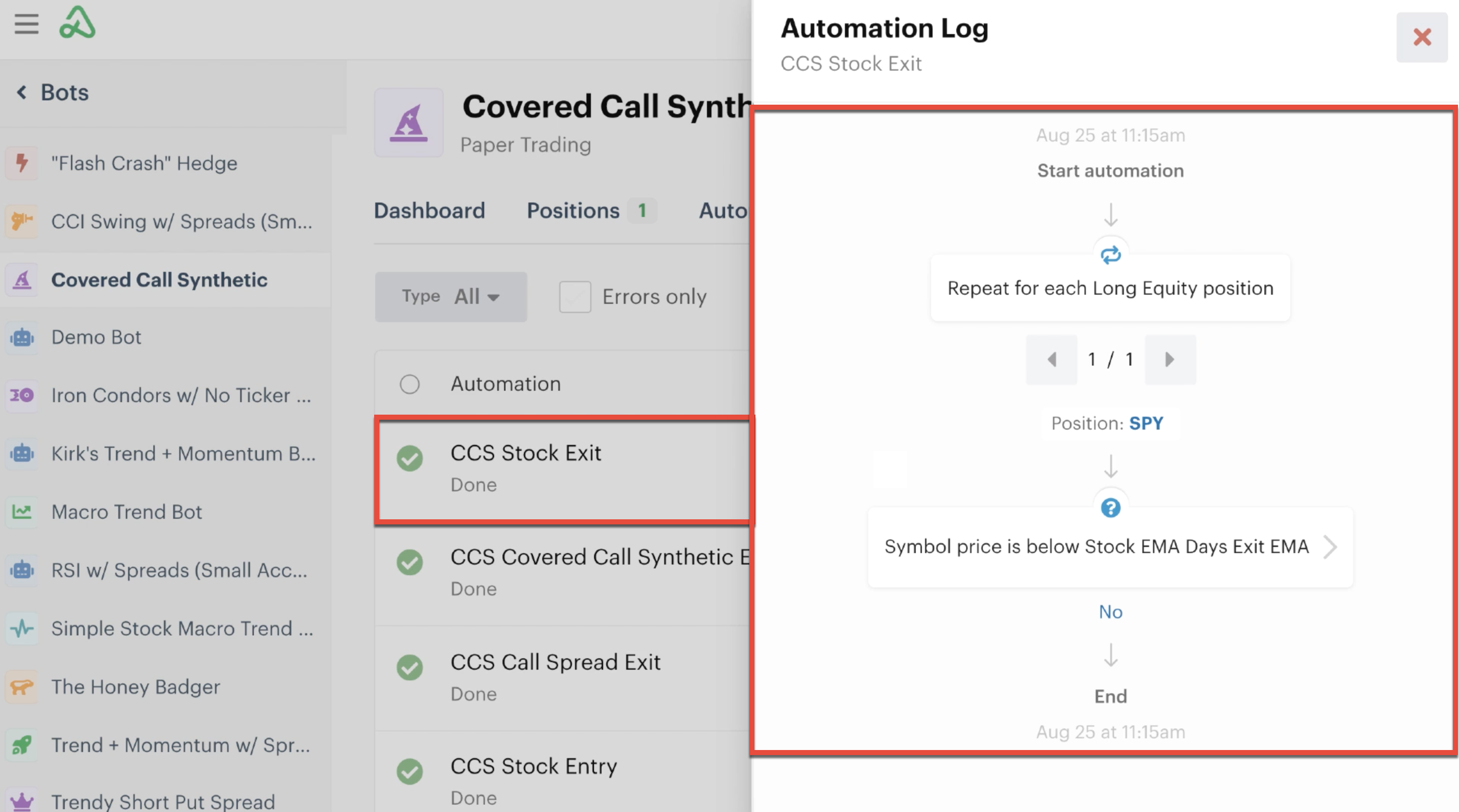The height and width of the screenshot is (812, 1459).
Task: Click the CCI Swing bot icon
Action: point(21,221)
